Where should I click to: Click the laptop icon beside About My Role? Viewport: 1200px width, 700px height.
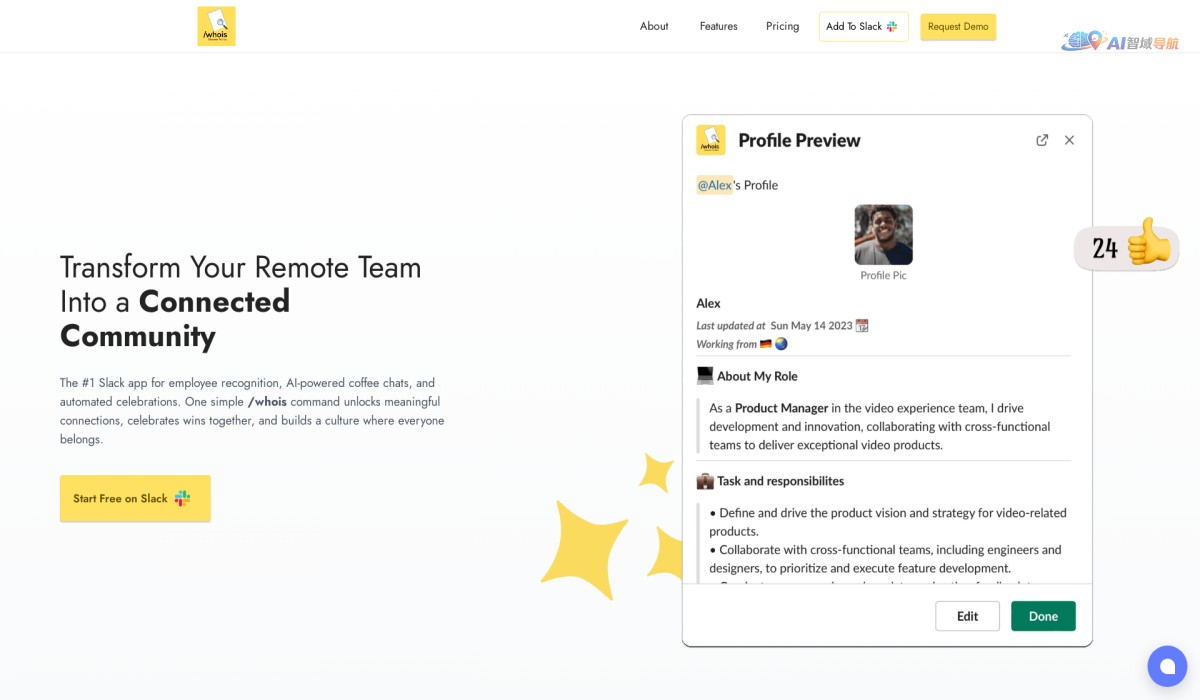click(x=705, y=376)
